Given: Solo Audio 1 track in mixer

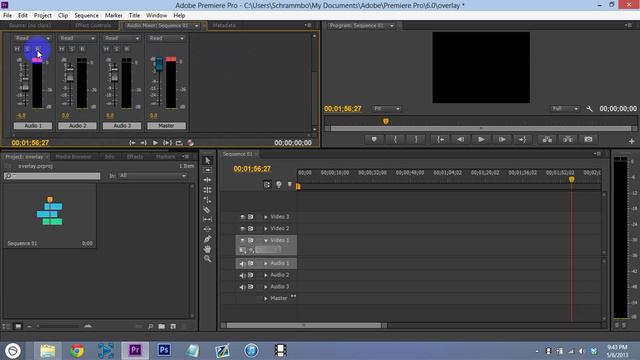Looking at the screenshot, I should pyautogui.click(x=27, y=49).
